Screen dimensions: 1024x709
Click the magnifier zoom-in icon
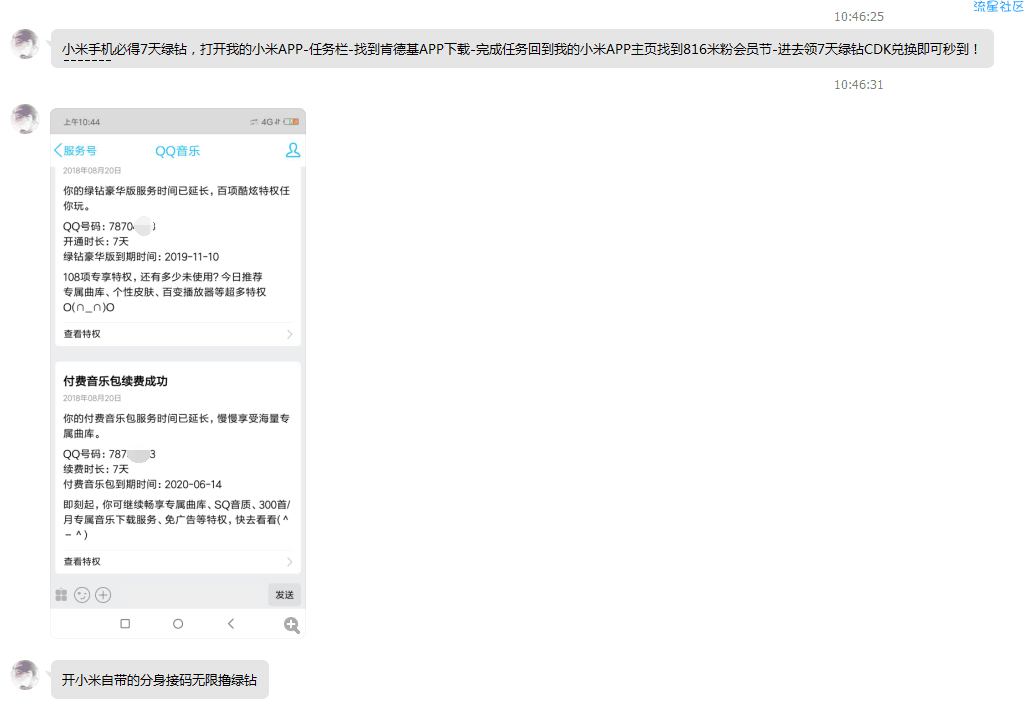click(x=292, y=625)
